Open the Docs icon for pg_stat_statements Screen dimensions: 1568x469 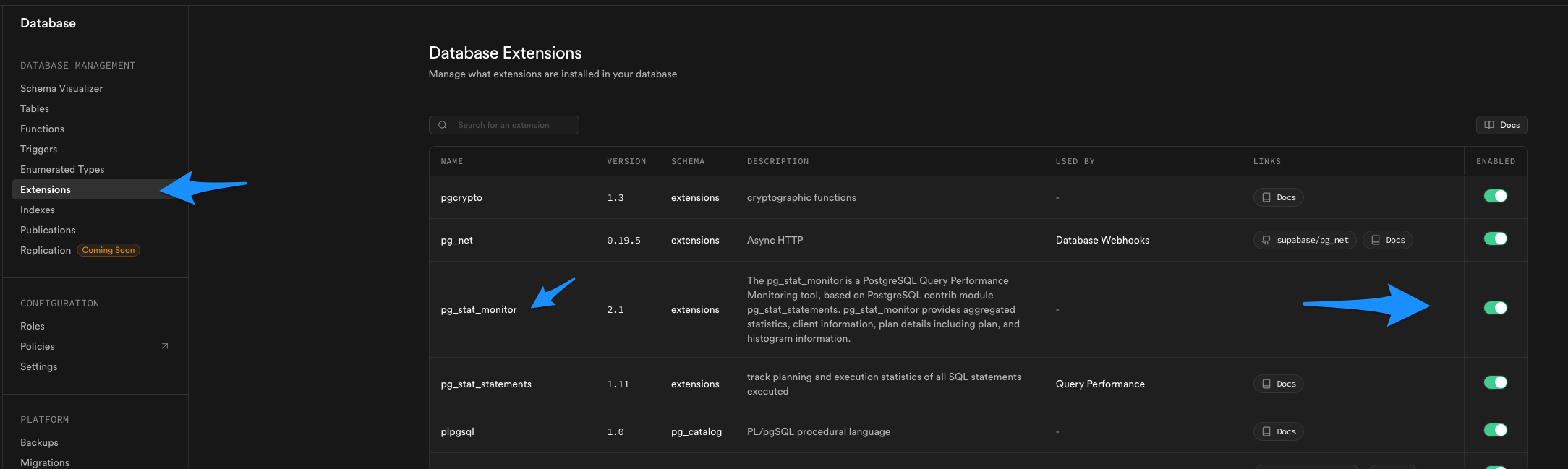pyautogui.click(x=1266, y=384)
